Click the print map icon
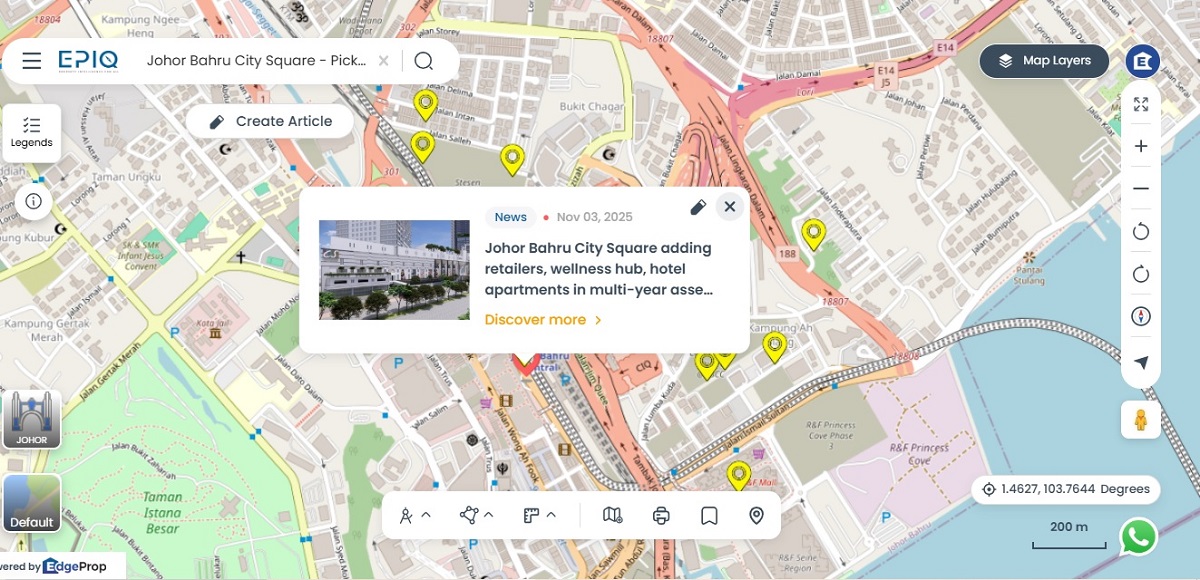Image resolution: width=1200 pixels, height=580 pixels. (661, 516)
